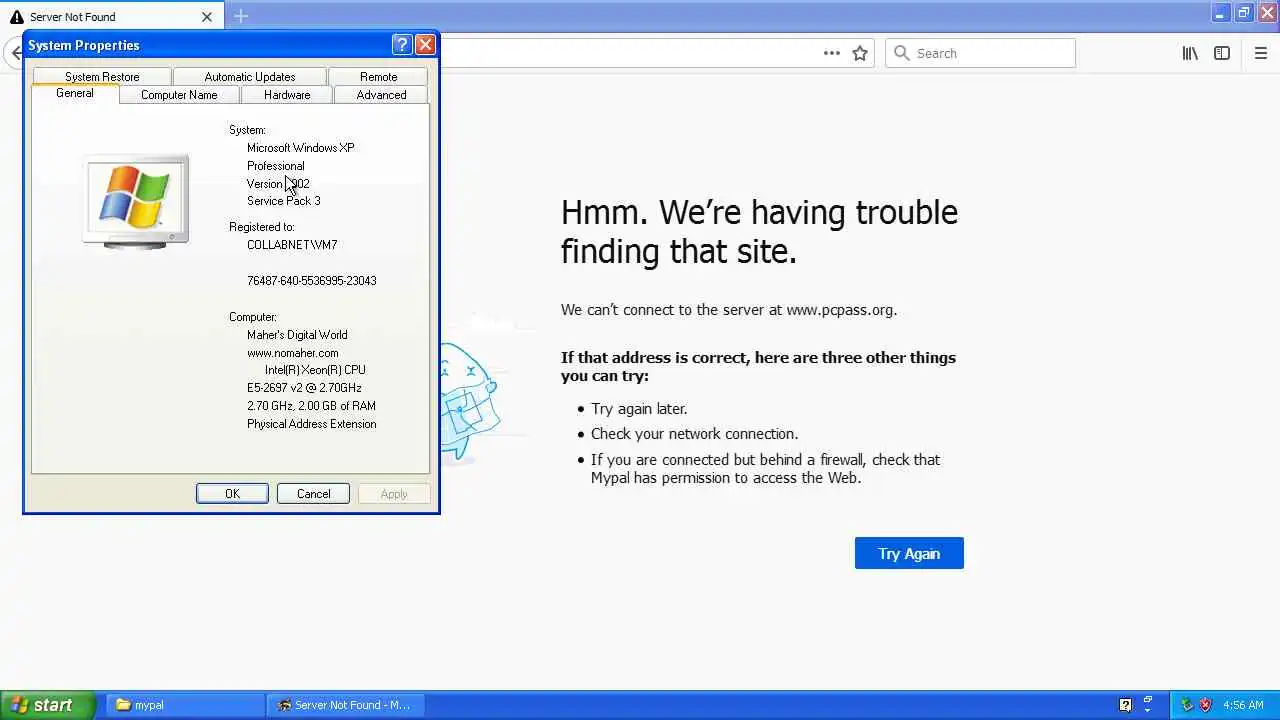1280x720 pixels.
Task: Open the hamburger application menu
Action: click(x=1261, y=53)
